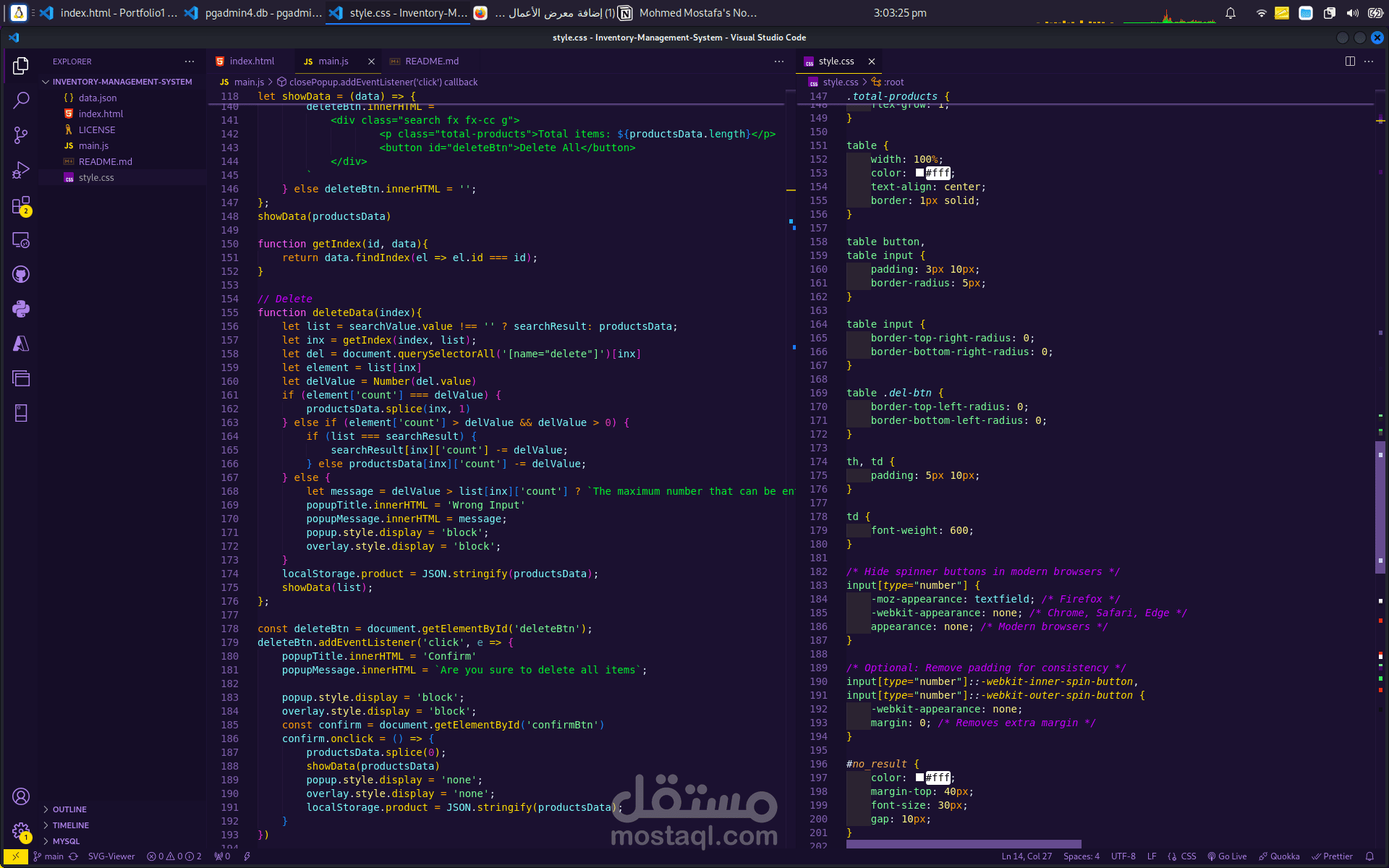Open the Extensions view icon
1389x868 pixels.
click(x=21, y=206)
